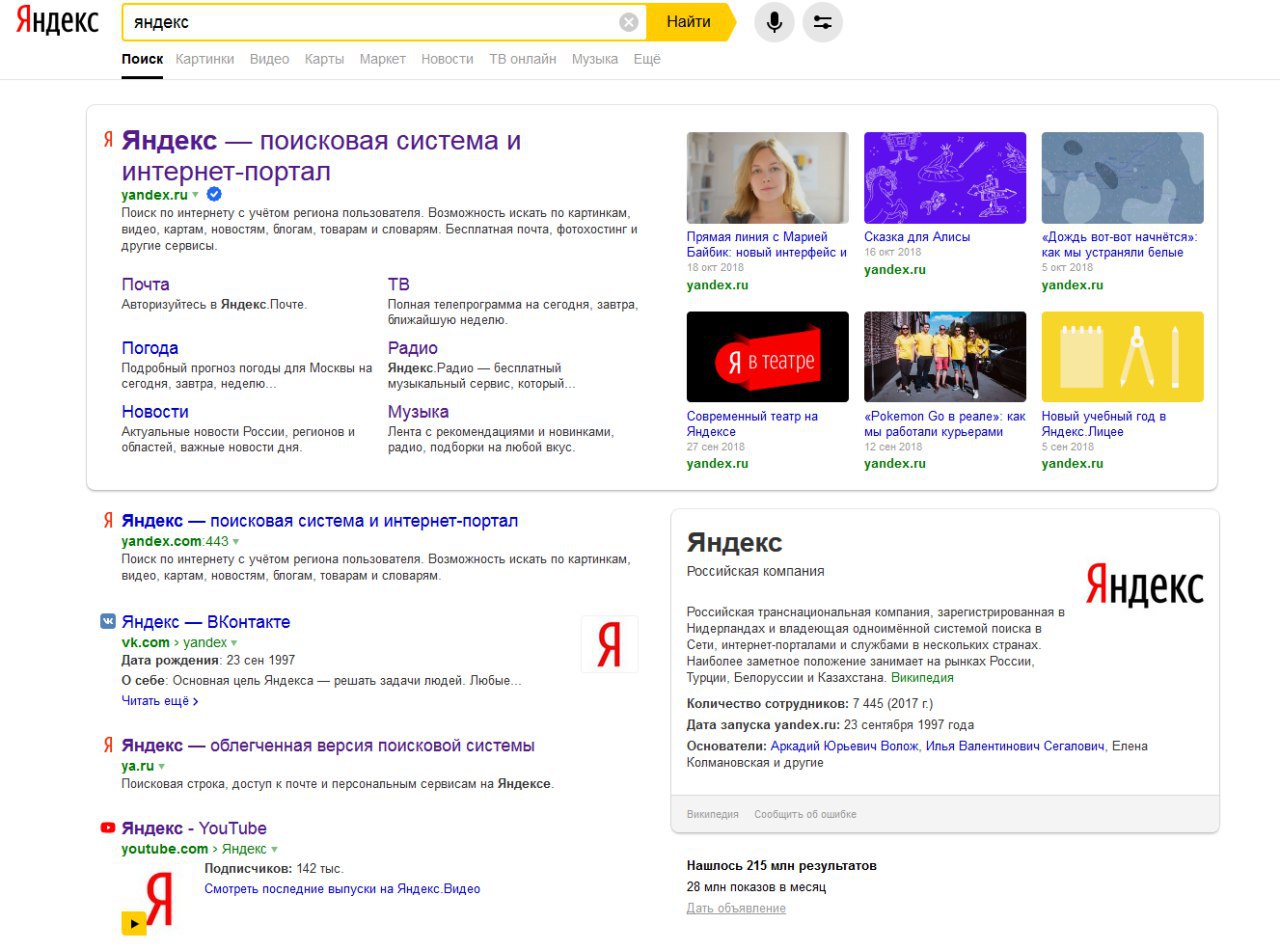Start voice search with microphone icon
Viewport: 1280px width, 950px height.
coord(774,22)
